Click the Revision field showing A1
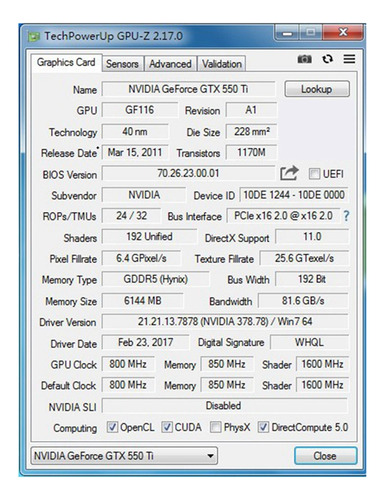This screenshot has height=500, width=384. click(251, 110)
